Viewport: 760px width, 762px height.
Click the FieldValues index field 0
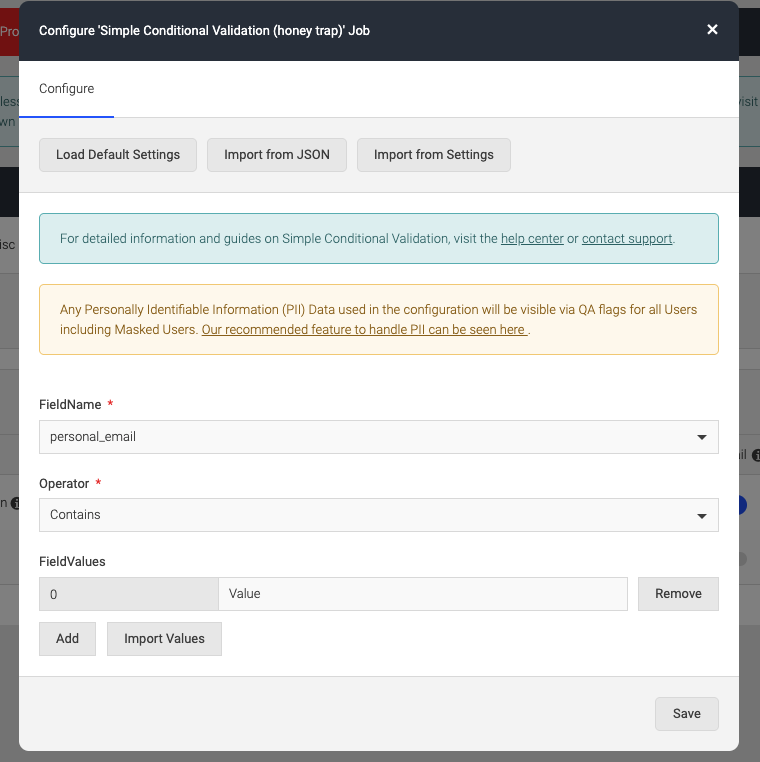pyautogui.click(x=129, y=594)
